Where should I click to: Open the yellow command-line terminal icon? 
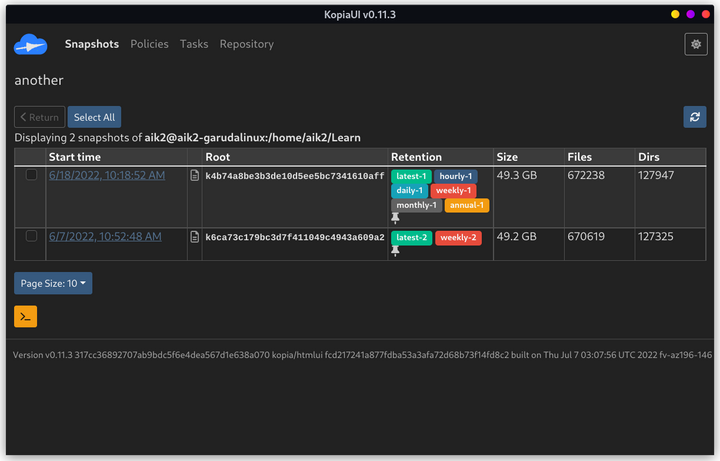pos(26,316)
